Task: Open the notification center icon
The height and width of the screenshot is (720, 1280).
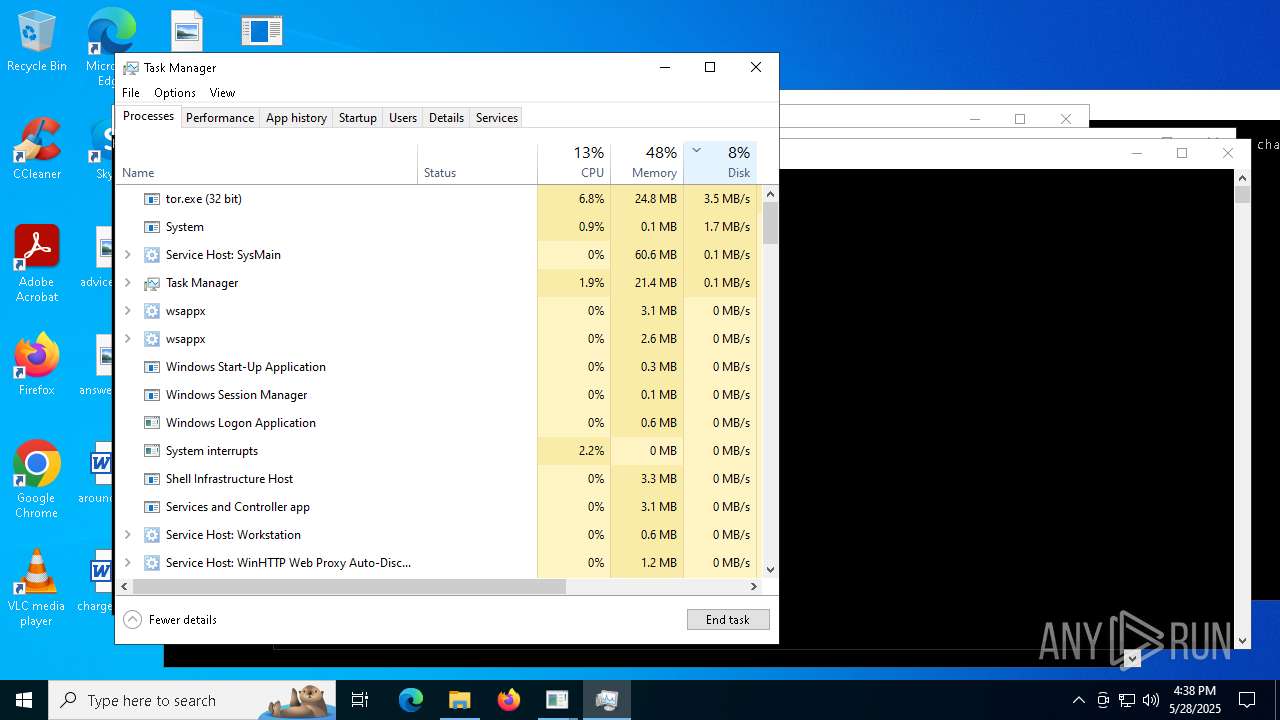Action: tap(1247, 700)
